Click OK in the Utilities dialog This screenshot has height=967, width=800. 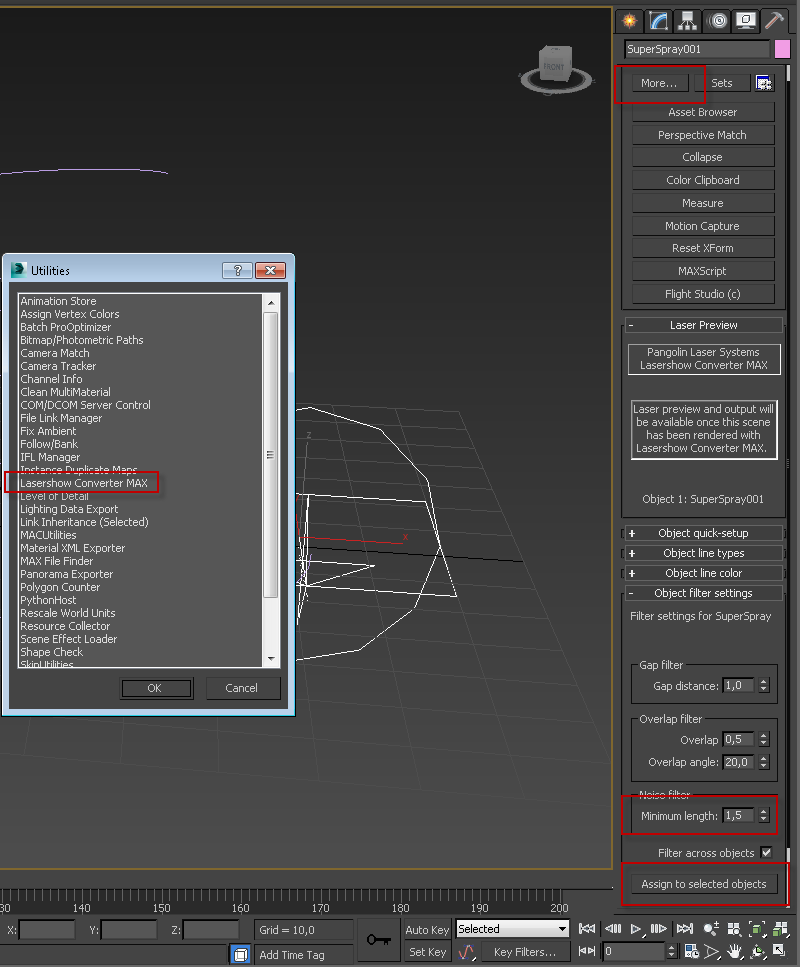pos(154,688)
